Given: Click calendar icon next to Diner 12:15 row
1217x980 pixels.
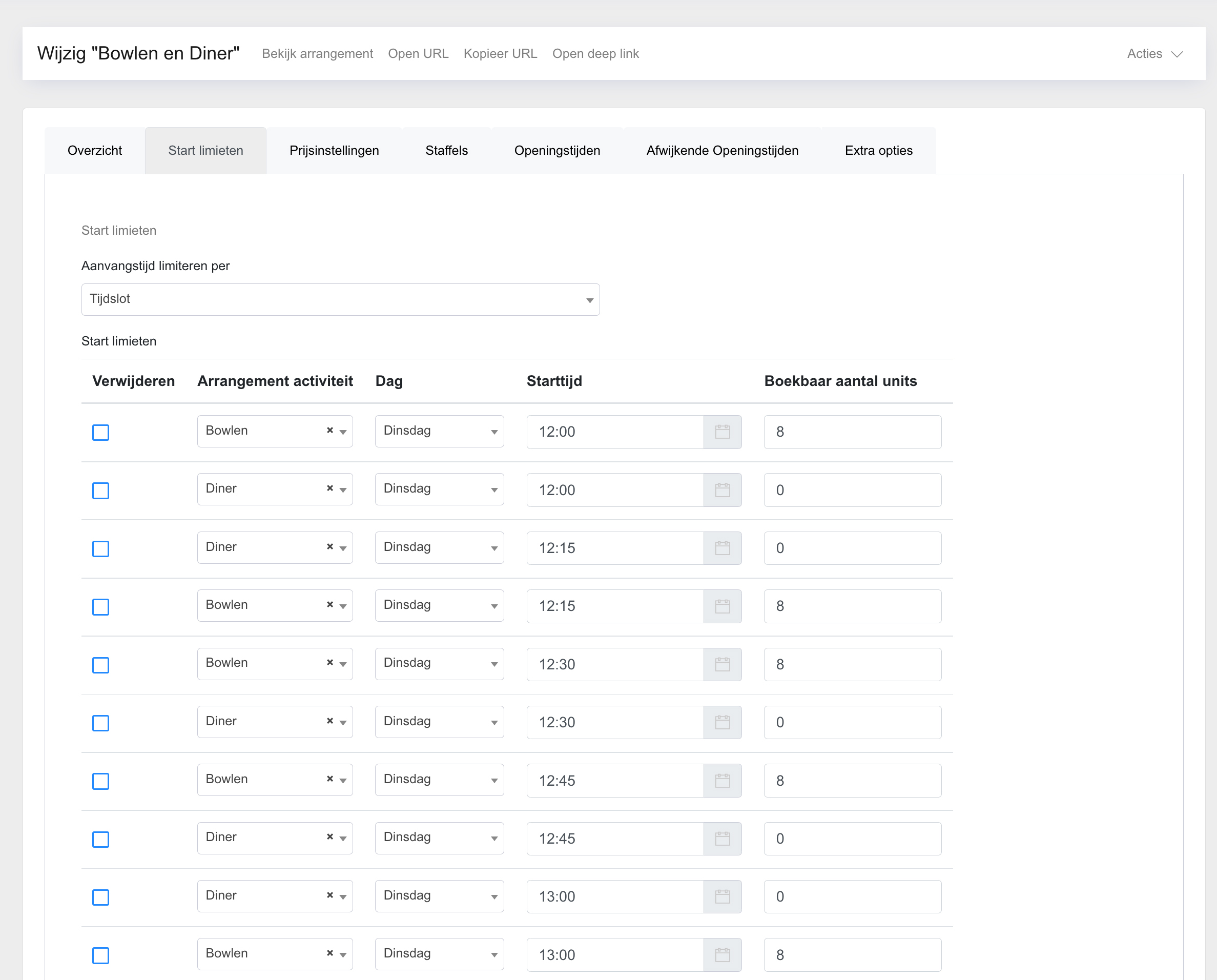Looking at the screenshot, I should pyautogui.click(x=722, y=548).
